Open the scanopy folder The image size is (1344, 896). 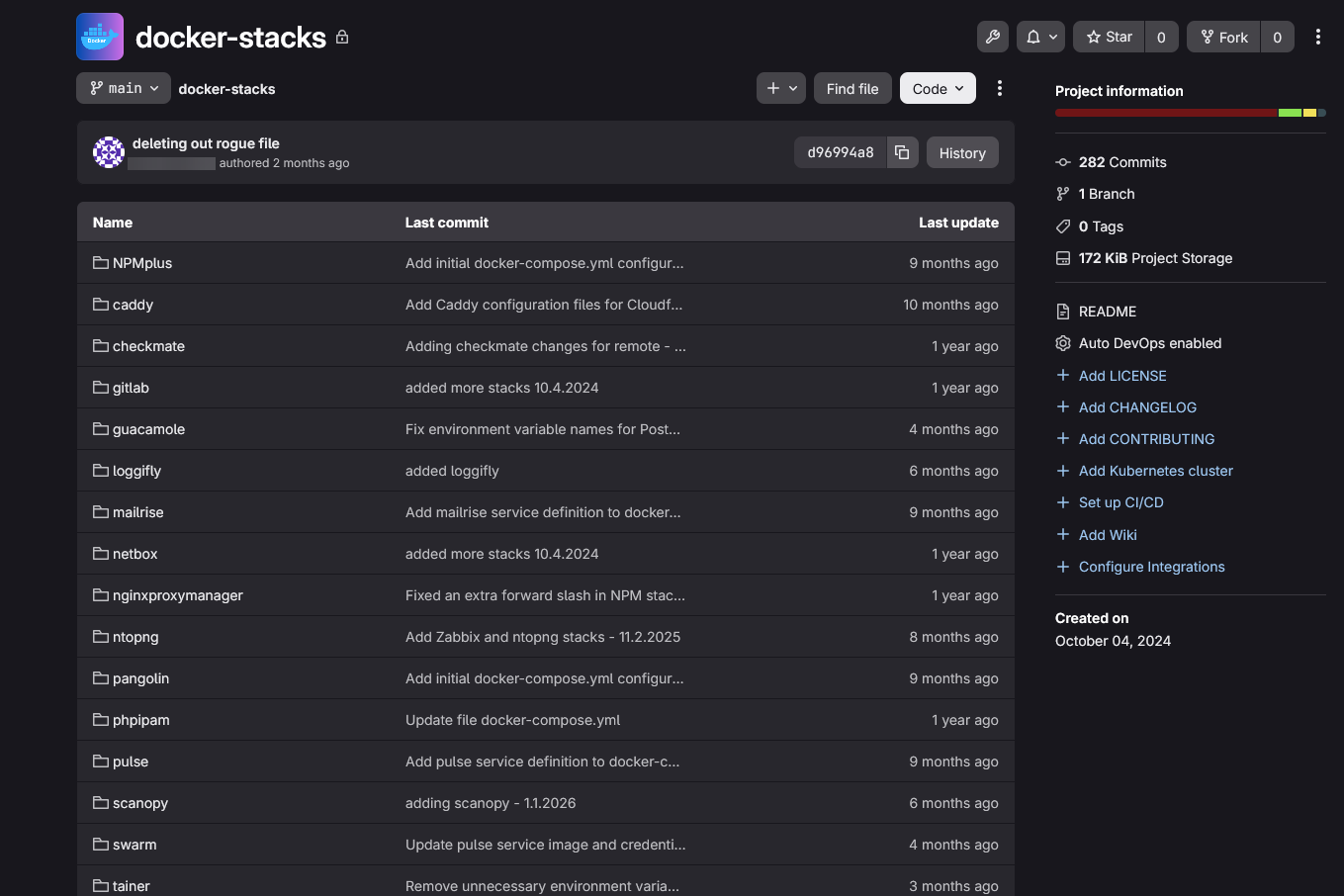tap(140, 803)
